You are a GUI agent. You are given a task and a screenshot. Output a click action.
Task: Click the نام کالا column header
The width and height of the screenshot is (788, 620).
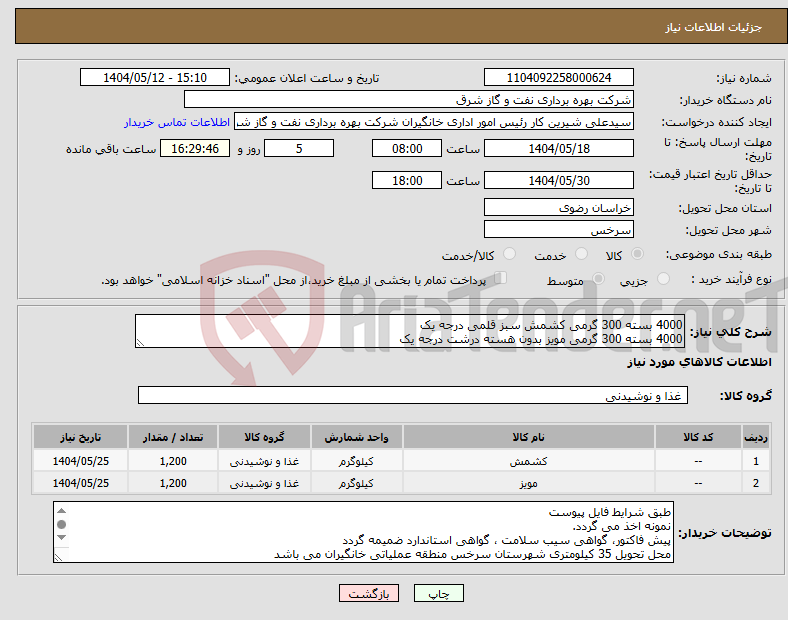click(x=529, y=437)
